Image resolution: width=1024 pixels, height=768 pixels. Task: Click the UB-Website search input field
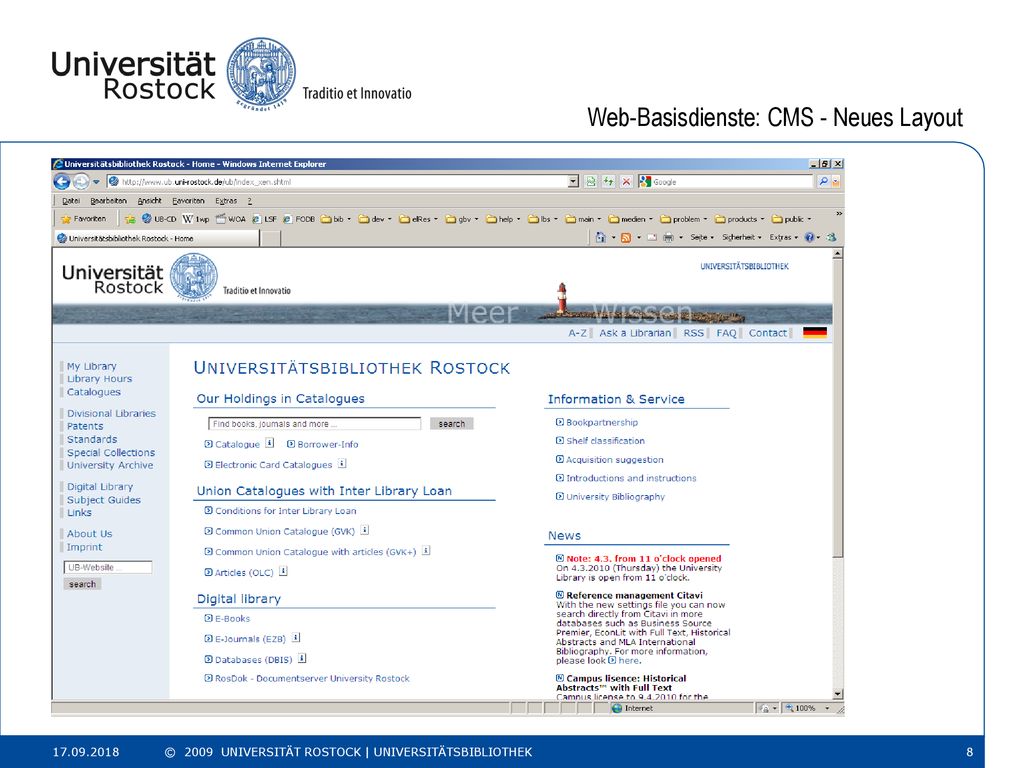[108, 567]
